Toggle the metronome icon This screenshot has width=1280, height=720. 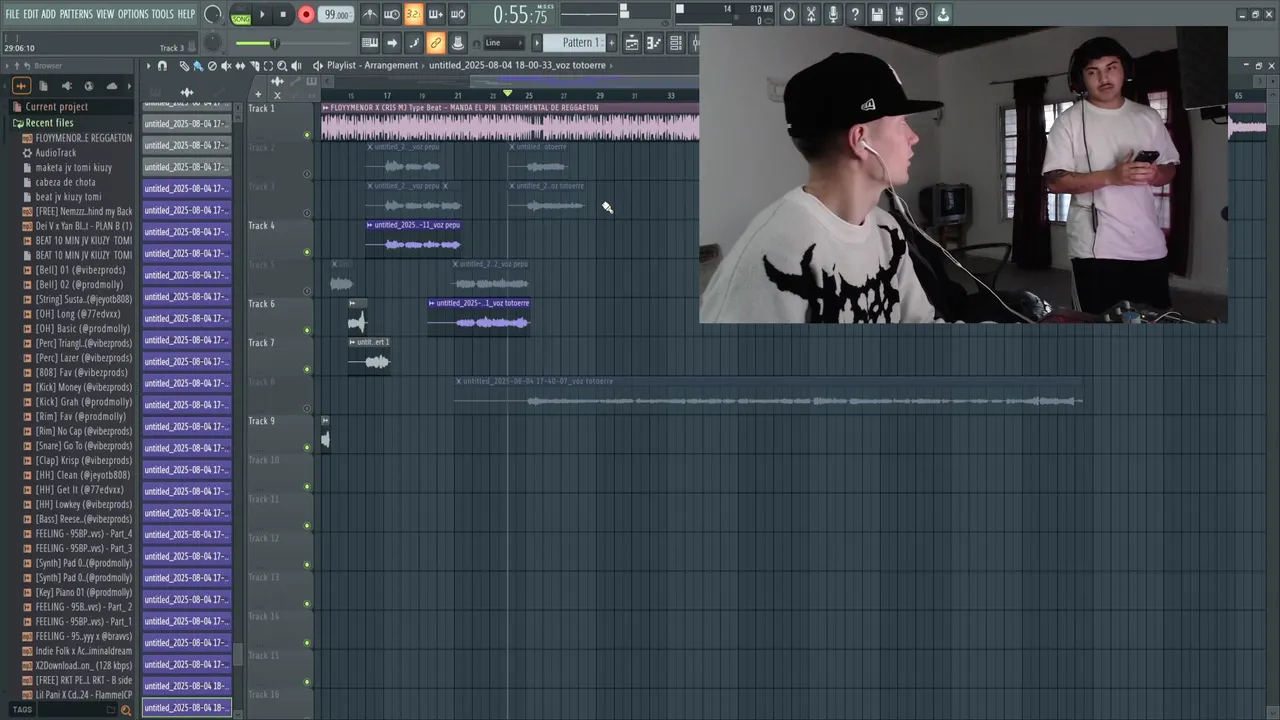click(x=370, y=14)
